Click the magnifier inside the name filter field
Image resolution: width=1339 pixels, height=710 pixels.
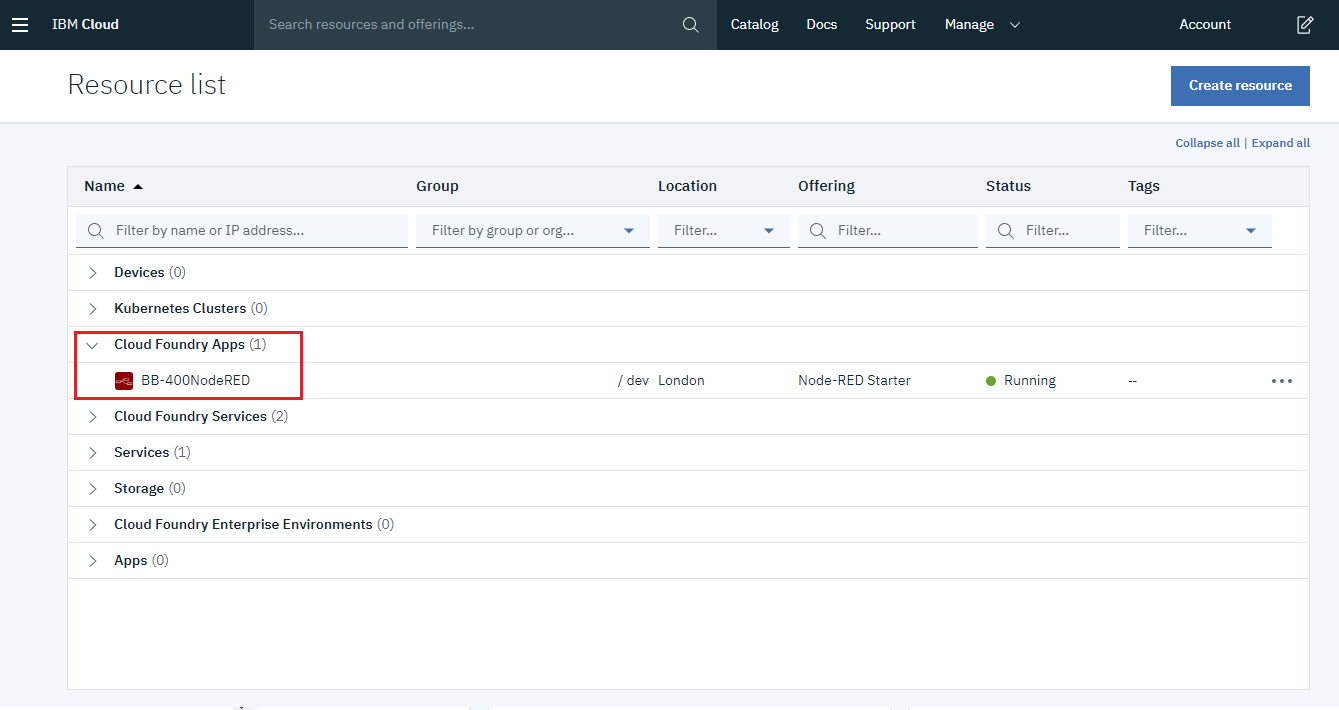95,230
